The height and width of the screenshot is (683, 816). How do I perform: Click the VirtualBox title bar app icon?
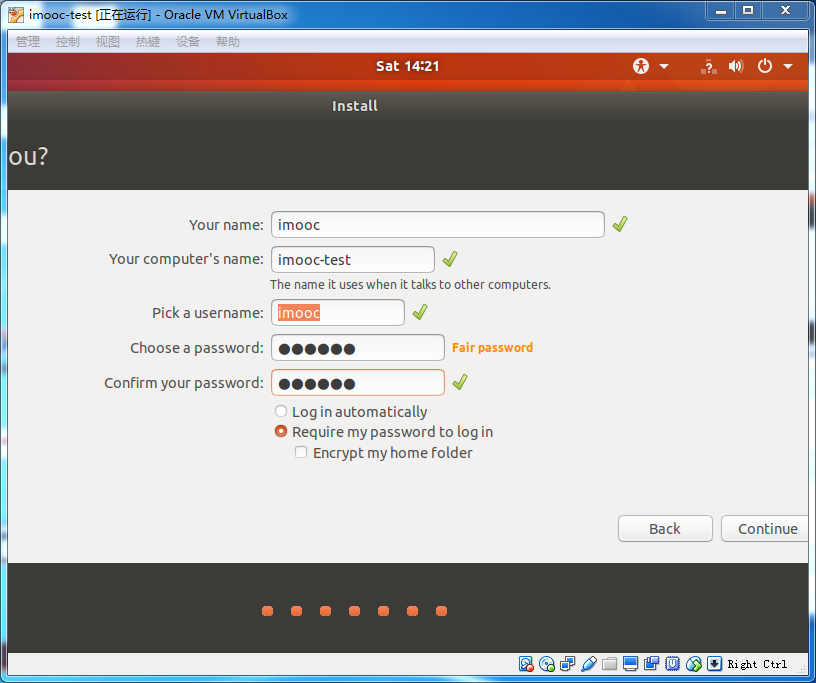point(16,15)
